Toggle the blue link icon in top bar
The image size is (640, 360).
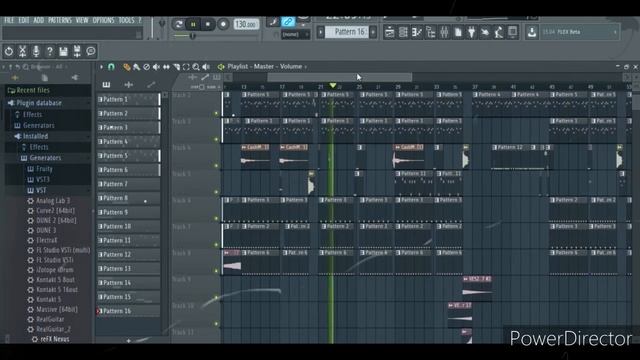click(288, 22)
